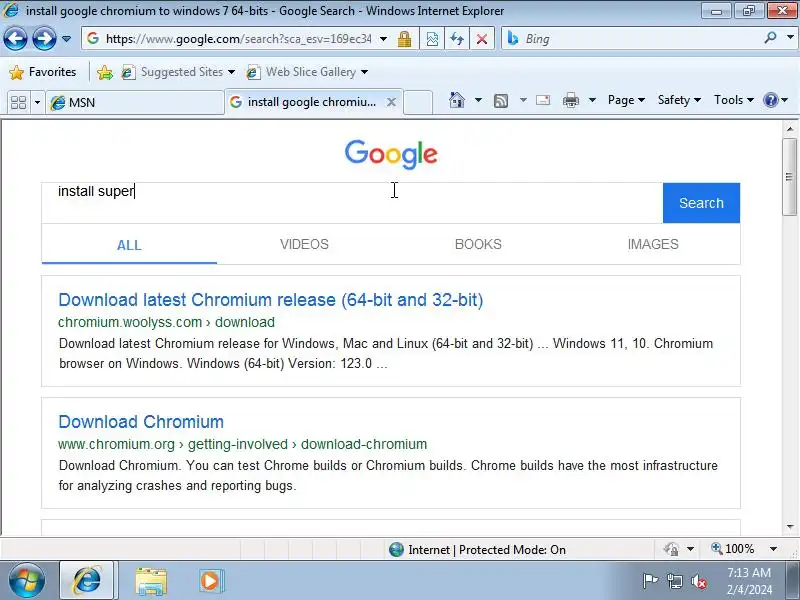Click the security lock icon

(404, 39)
